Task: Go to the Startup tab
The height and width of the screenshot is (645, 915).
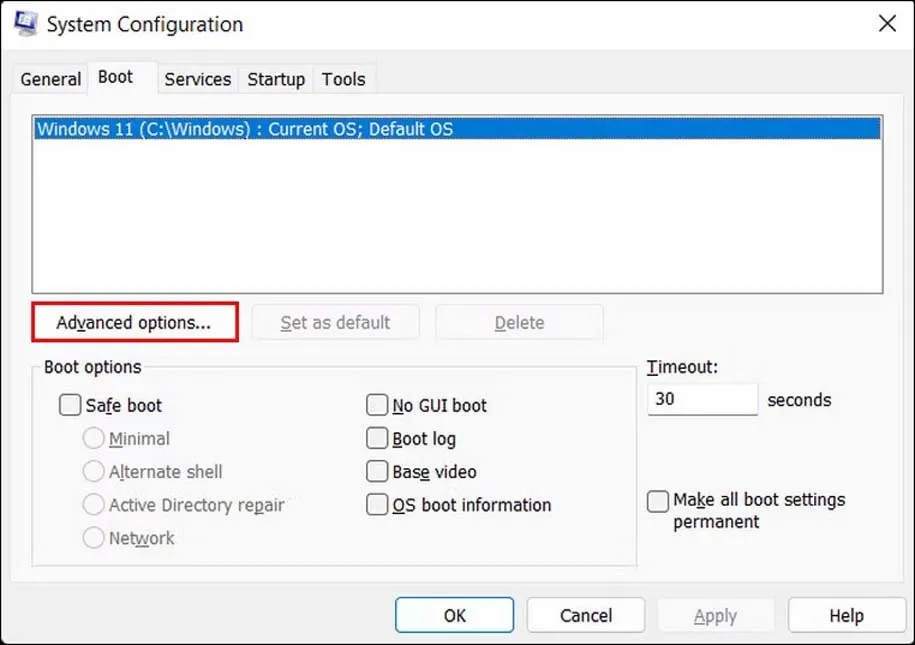Action: (276, 79)
